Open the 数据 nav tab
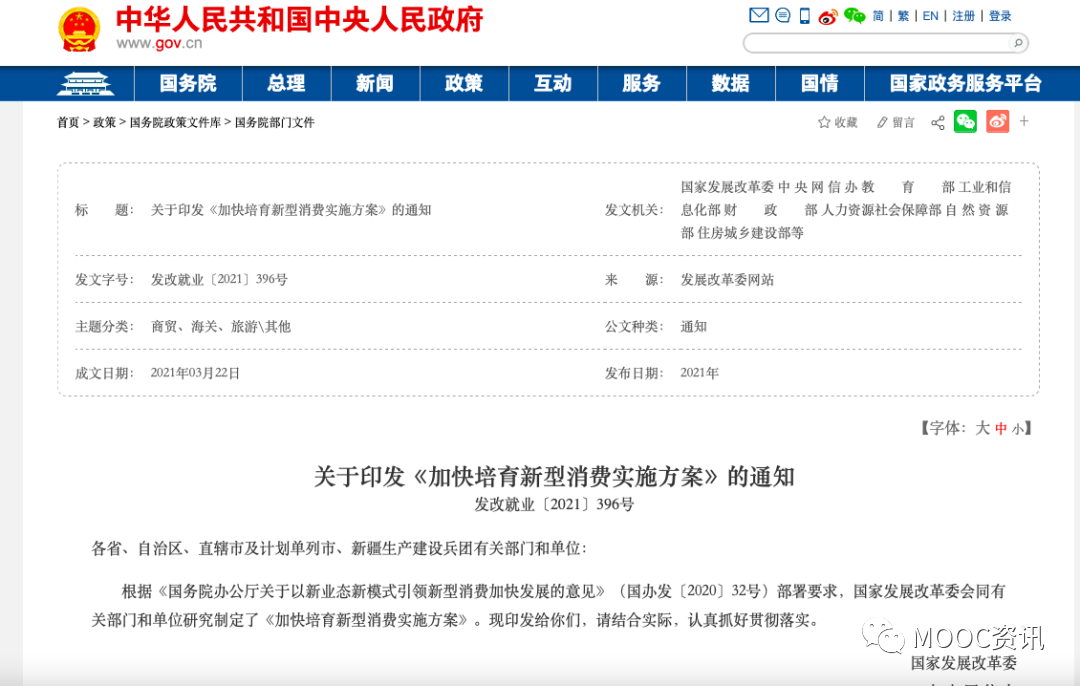 click(730, 83)
